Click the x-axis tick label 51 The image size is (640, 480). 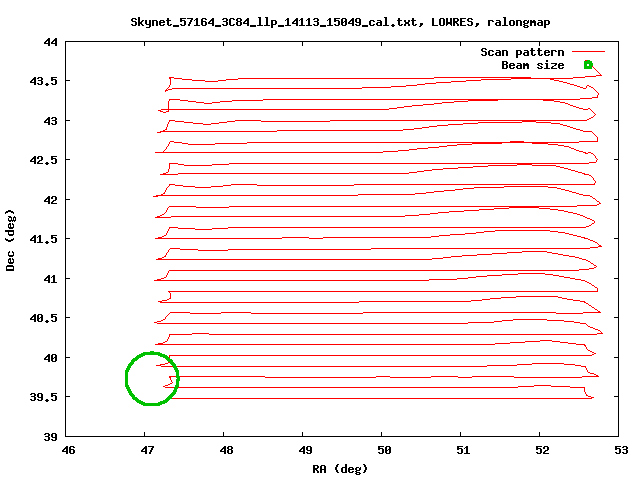coord(463,450)
